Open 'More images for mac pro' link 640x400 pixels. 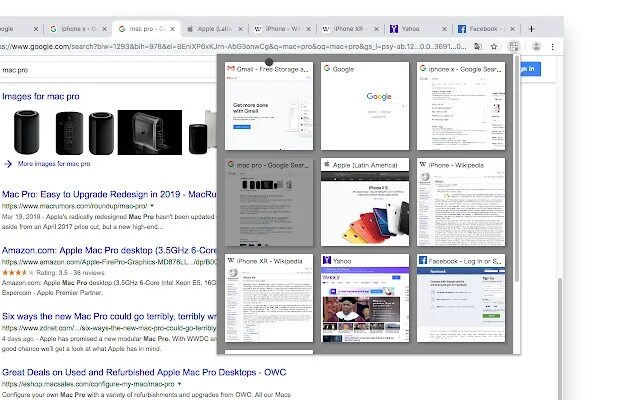pyautogui.click(x=54, y=164)
